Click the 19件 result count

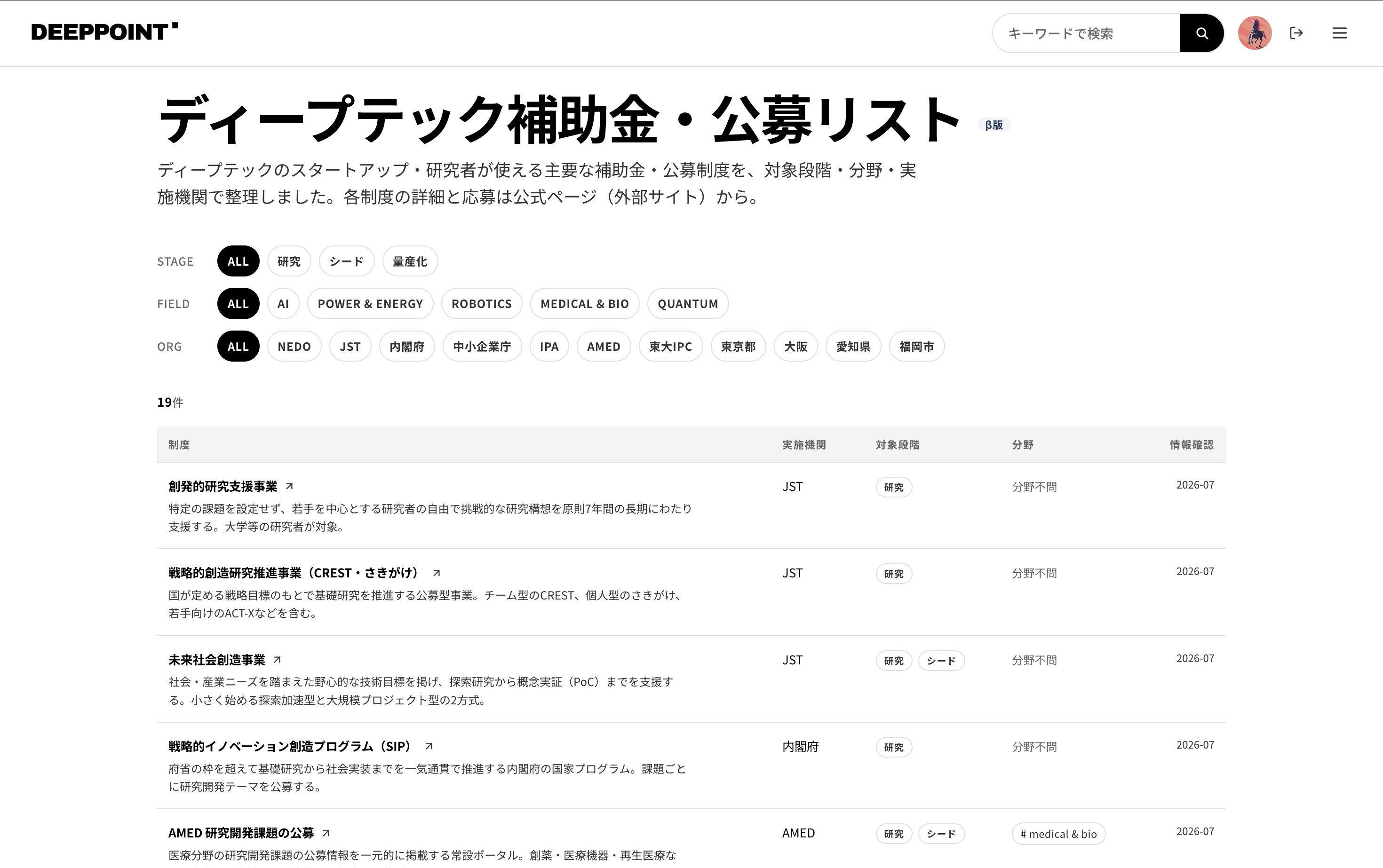(171, 402)
